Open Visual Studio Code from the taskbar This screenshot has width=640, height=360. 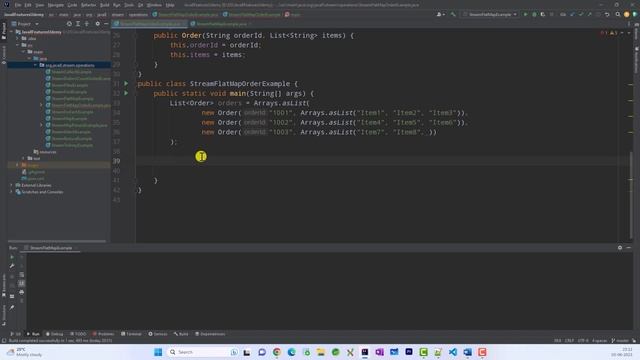[x=453, y=352]
